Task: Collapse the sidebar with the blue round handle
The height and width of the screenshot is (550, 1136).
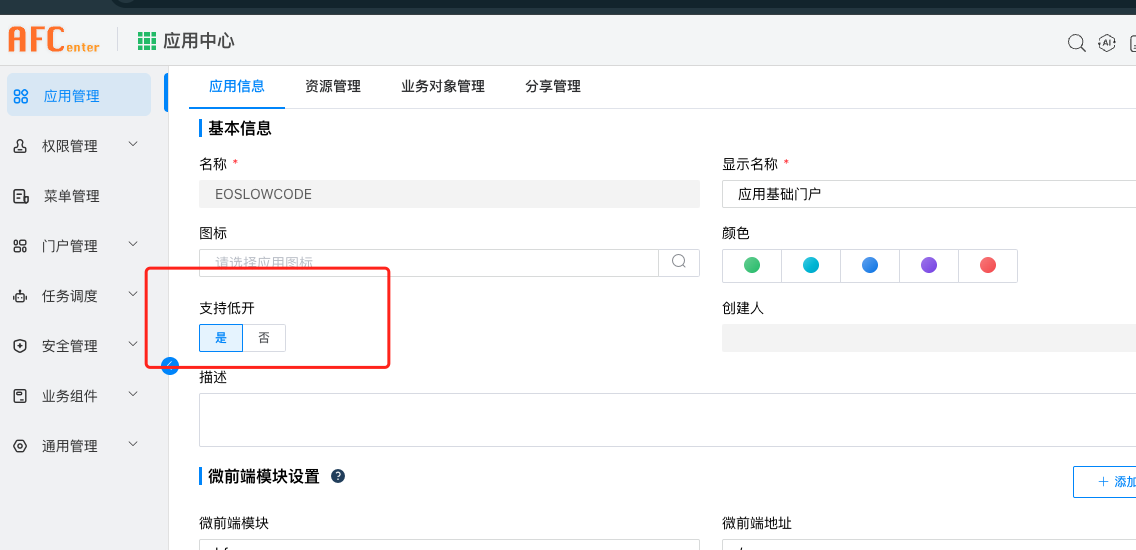Action: [170, 365]
